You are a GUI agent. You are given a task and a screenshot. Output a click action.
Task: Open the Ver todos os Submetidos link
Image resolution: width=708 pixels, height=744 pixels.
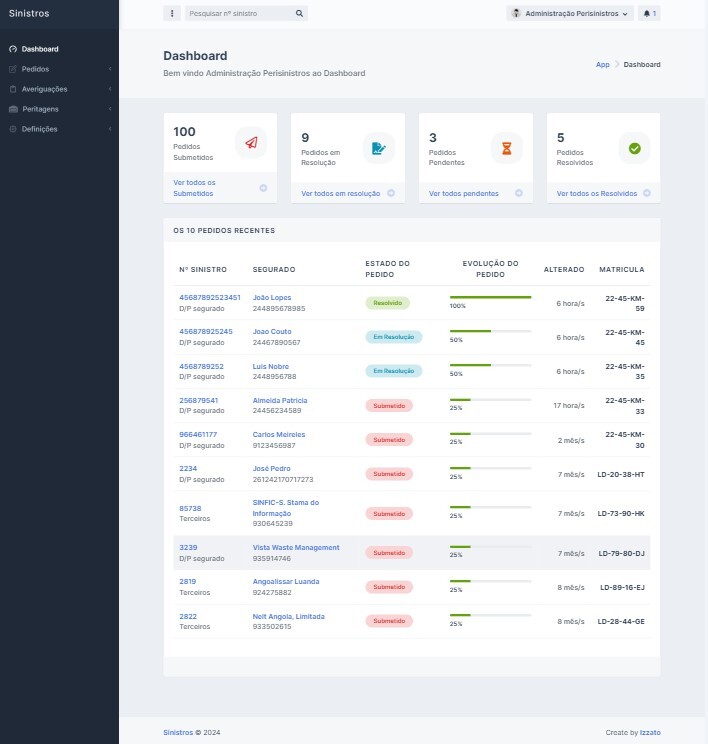(208, 187)
